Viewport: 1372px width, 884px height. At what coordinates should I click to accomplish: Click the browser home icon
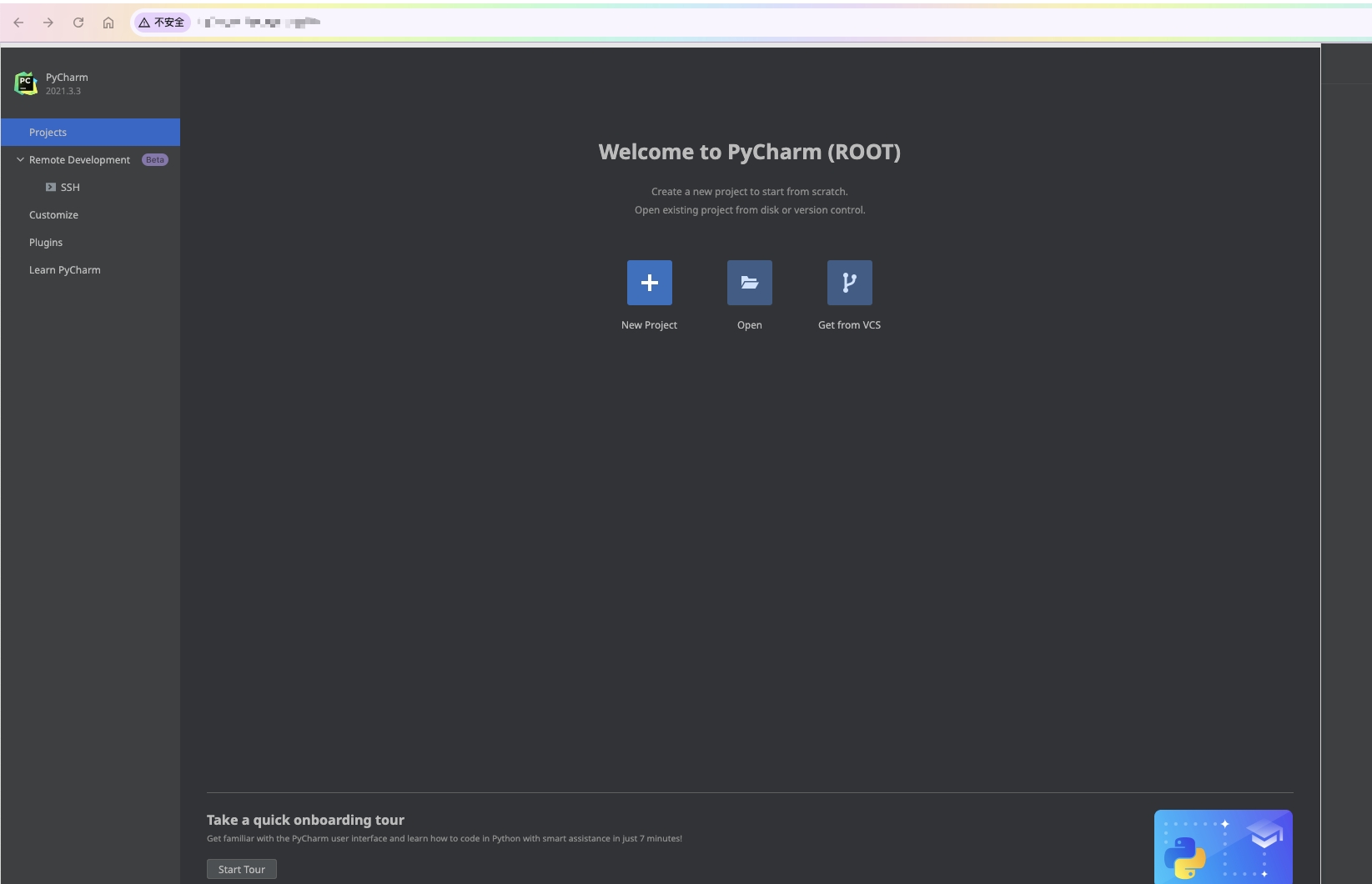(108, 23)
